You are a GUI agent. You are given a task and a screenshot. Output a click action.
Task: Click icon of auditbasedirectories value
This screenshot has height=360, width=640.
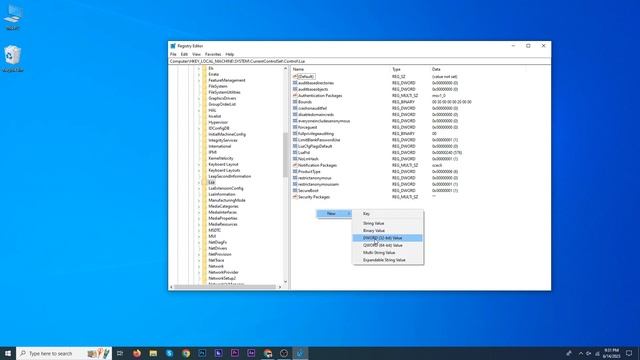point(295,83)
